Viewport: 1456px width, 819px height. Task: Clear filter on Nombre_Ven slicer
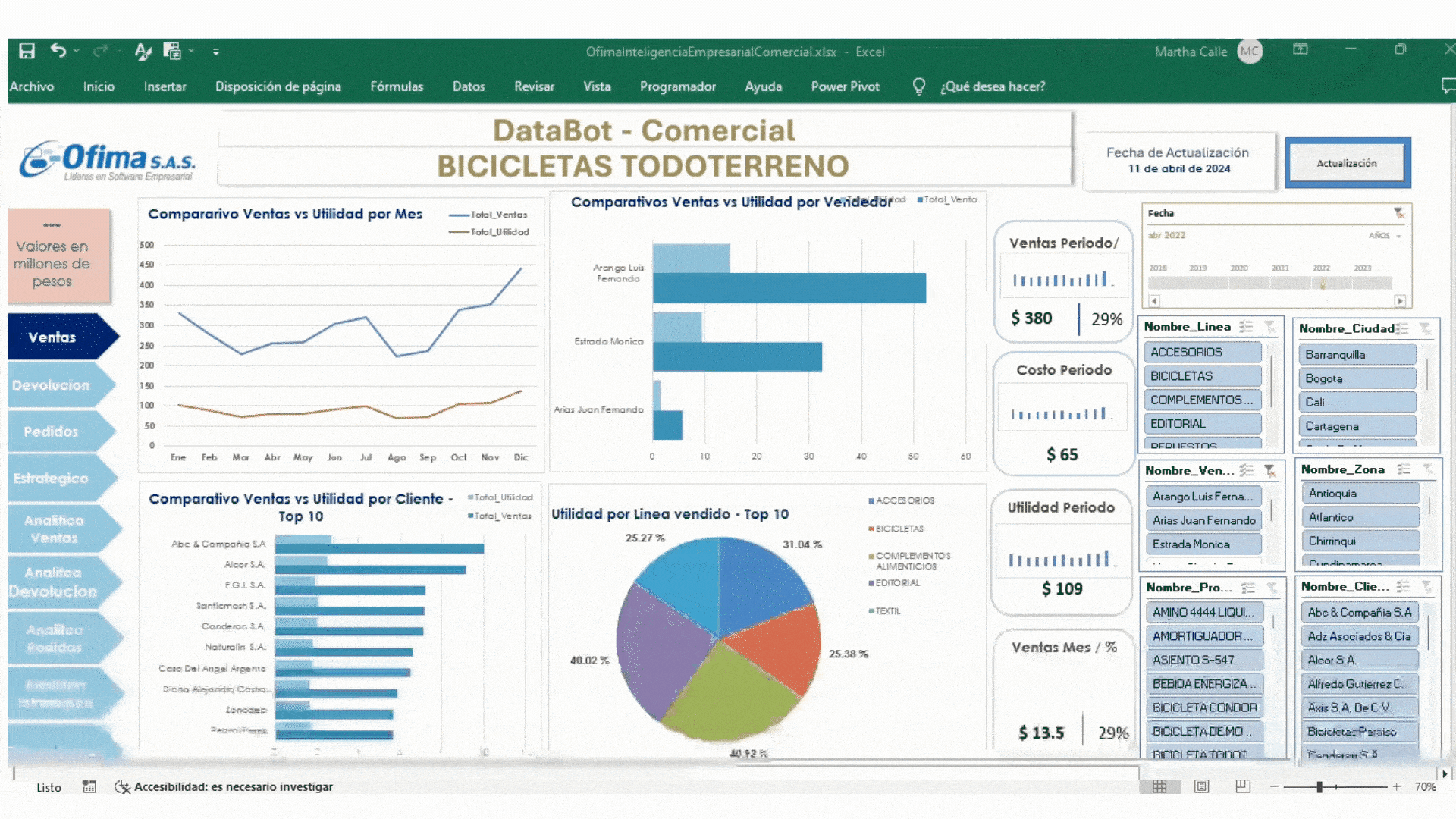tap(1270, 470)
